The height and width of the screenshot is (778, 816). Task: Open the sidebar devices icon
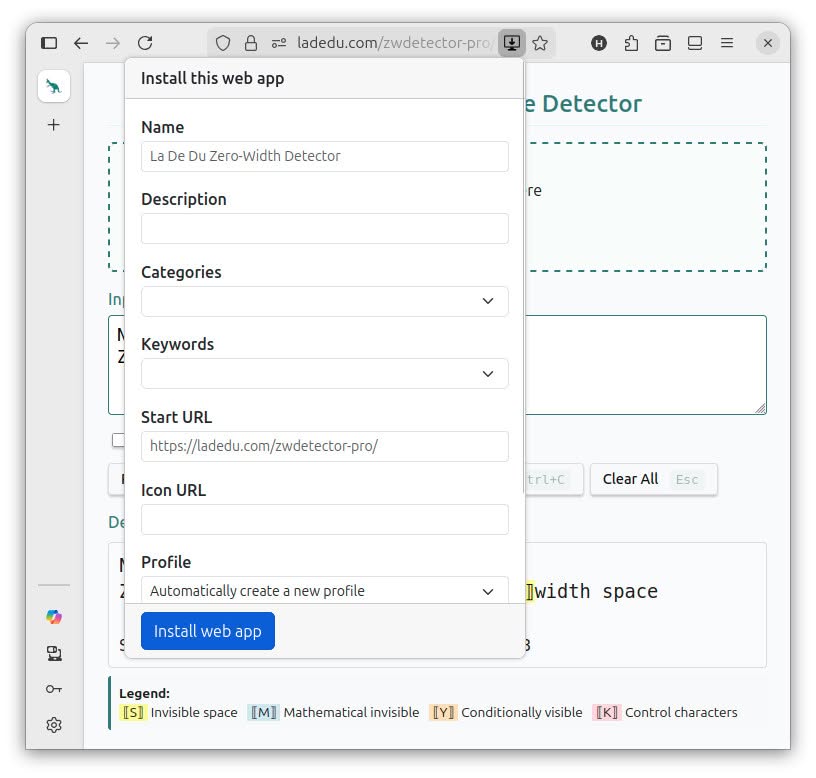coord(54,653)
